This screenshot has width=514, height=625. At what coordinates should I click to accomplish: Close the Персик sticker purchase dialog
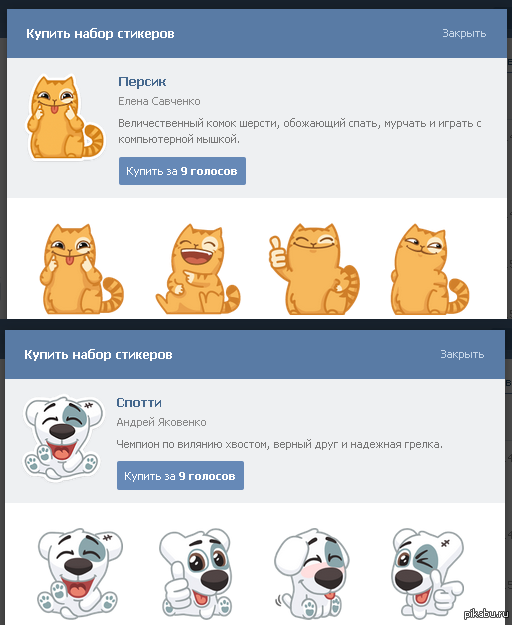click(x=464, y=33)
